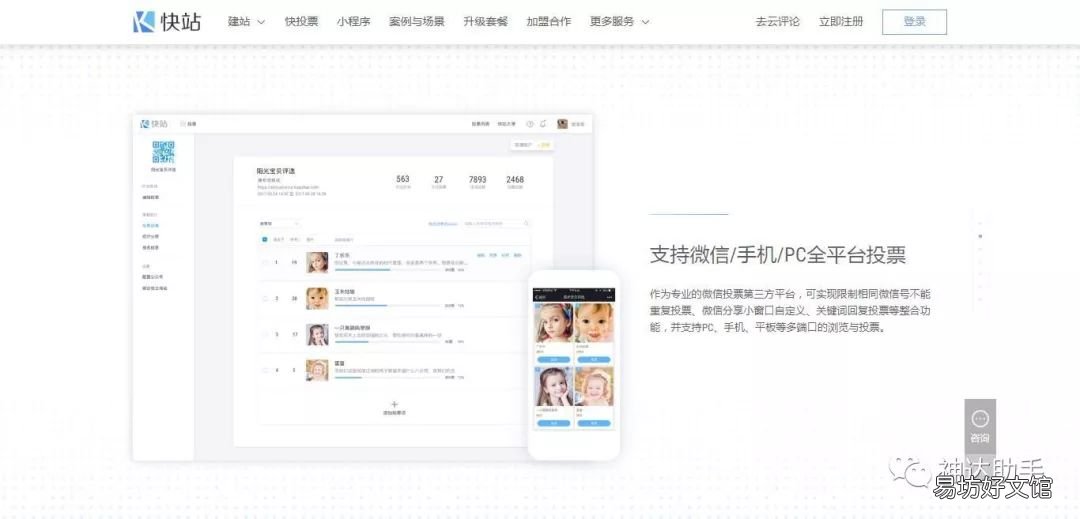Click the rank 3 entry's vote progress bar
Screen dimensions: 1080x519
click(x=388, y=341)
